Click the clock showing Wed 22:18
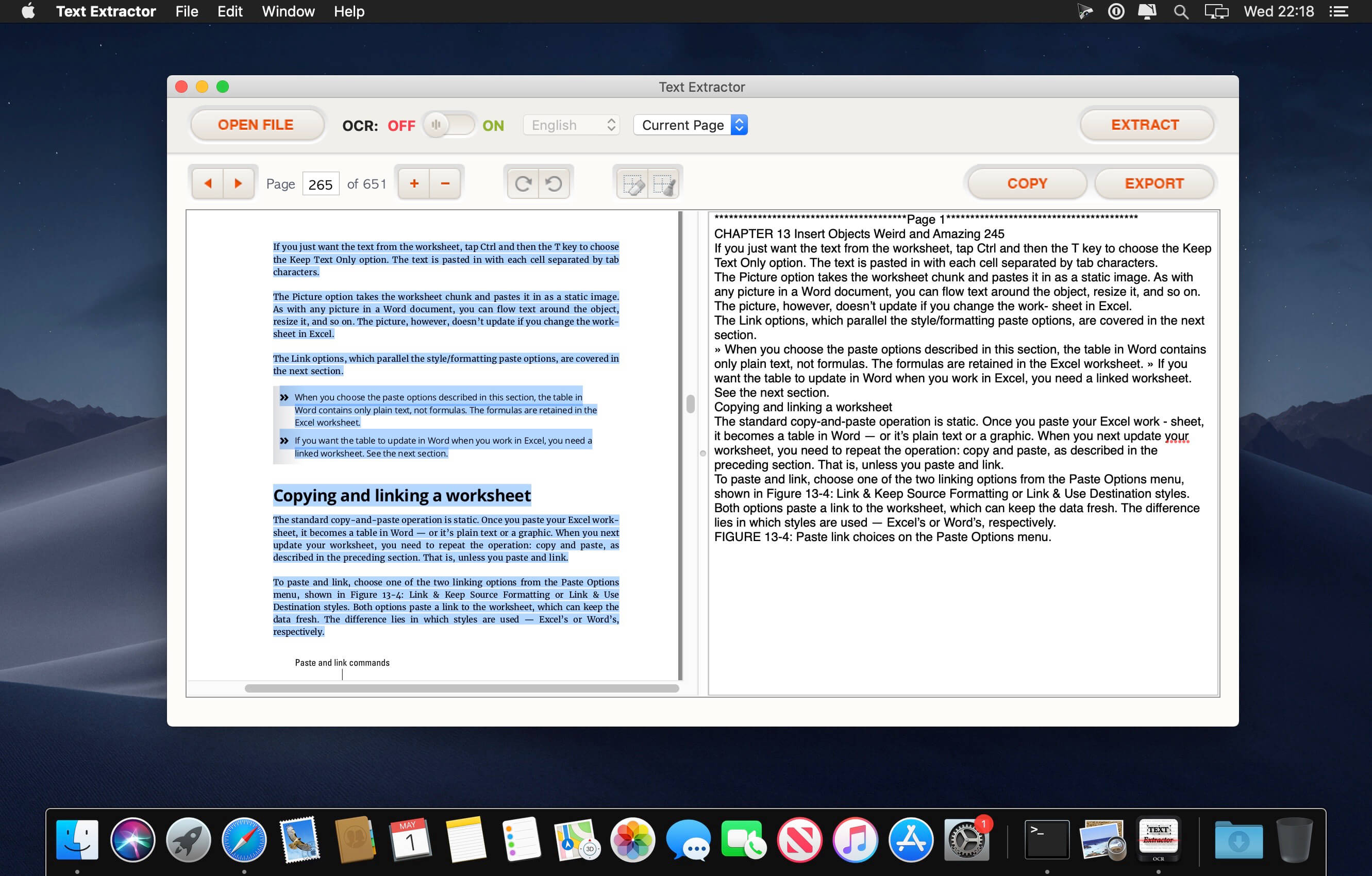The height and width of the screenshot is (876, 1372). click(1279, 11)
